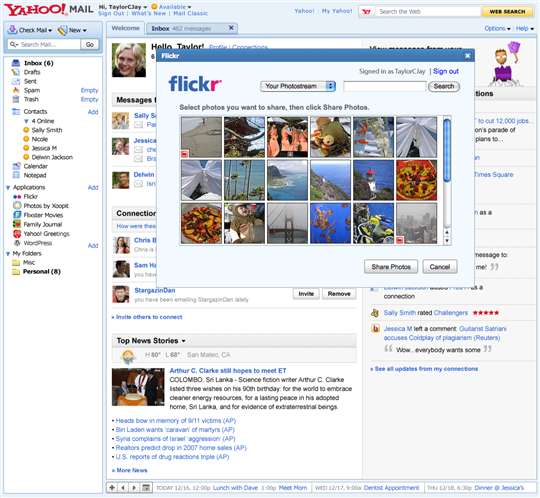Open the calendar grid icon in bottom bar

146,487
